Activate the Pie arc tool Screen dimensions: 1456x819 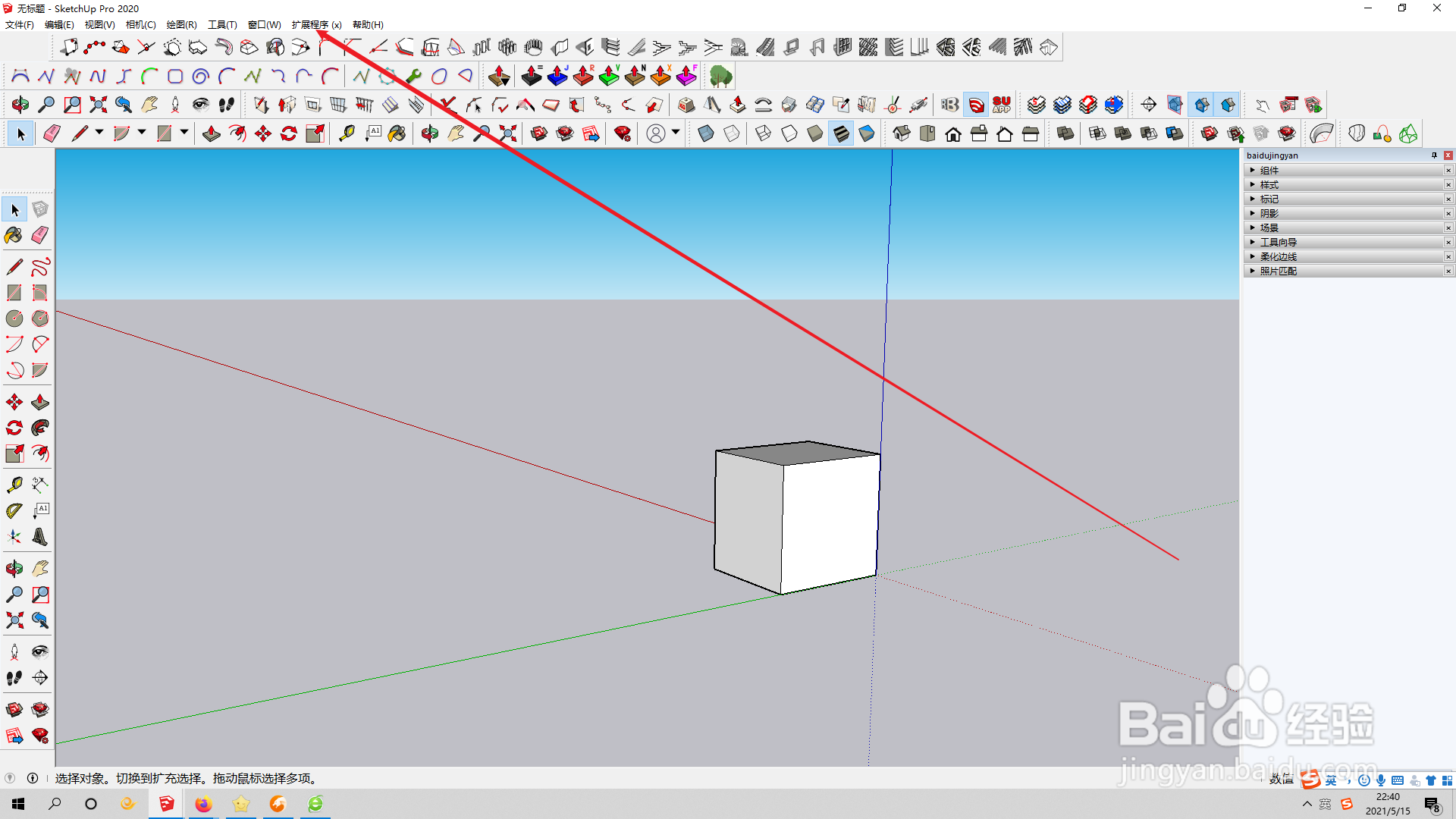tap(40, 370)
